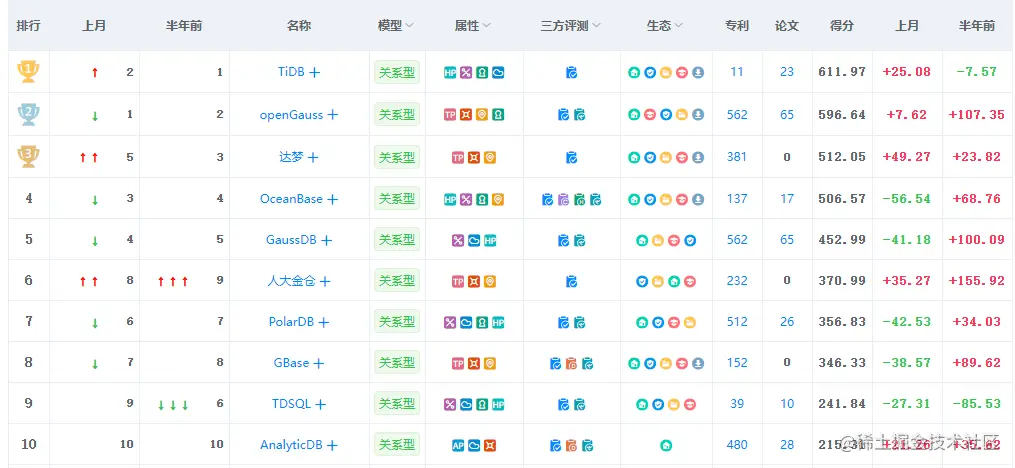This screenshot has width=1015, height=468.
Task: Open TiDB paper count 23
Action: [x=787, y=72]
